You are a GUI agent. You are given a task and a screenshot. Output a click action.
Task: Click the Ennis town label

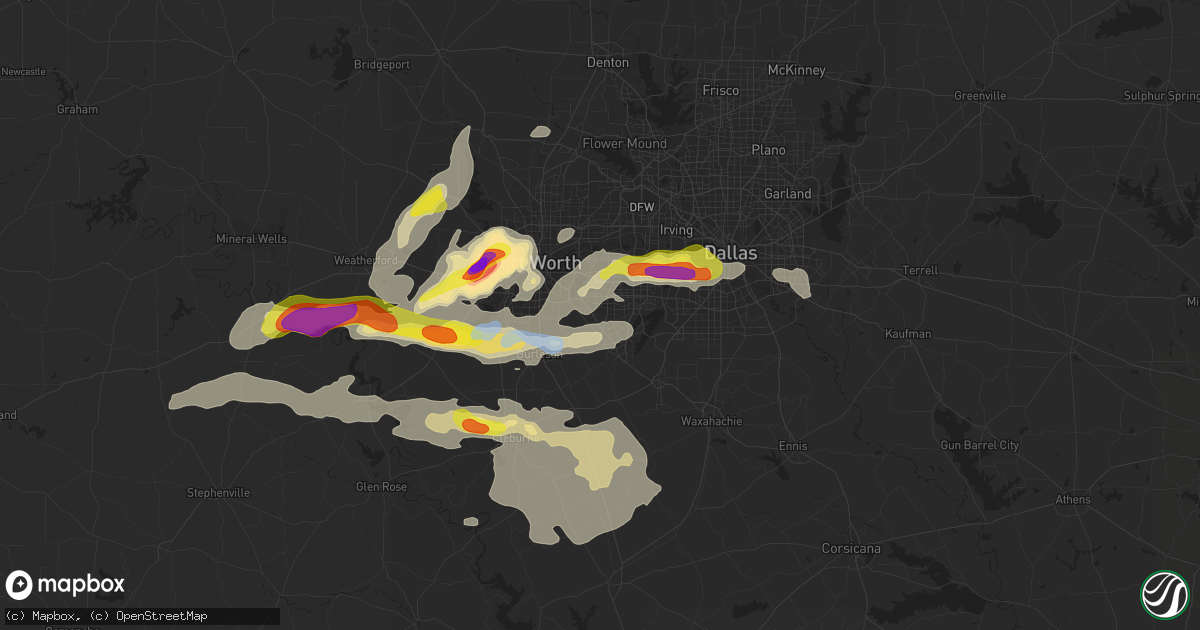tap(792, 445)
